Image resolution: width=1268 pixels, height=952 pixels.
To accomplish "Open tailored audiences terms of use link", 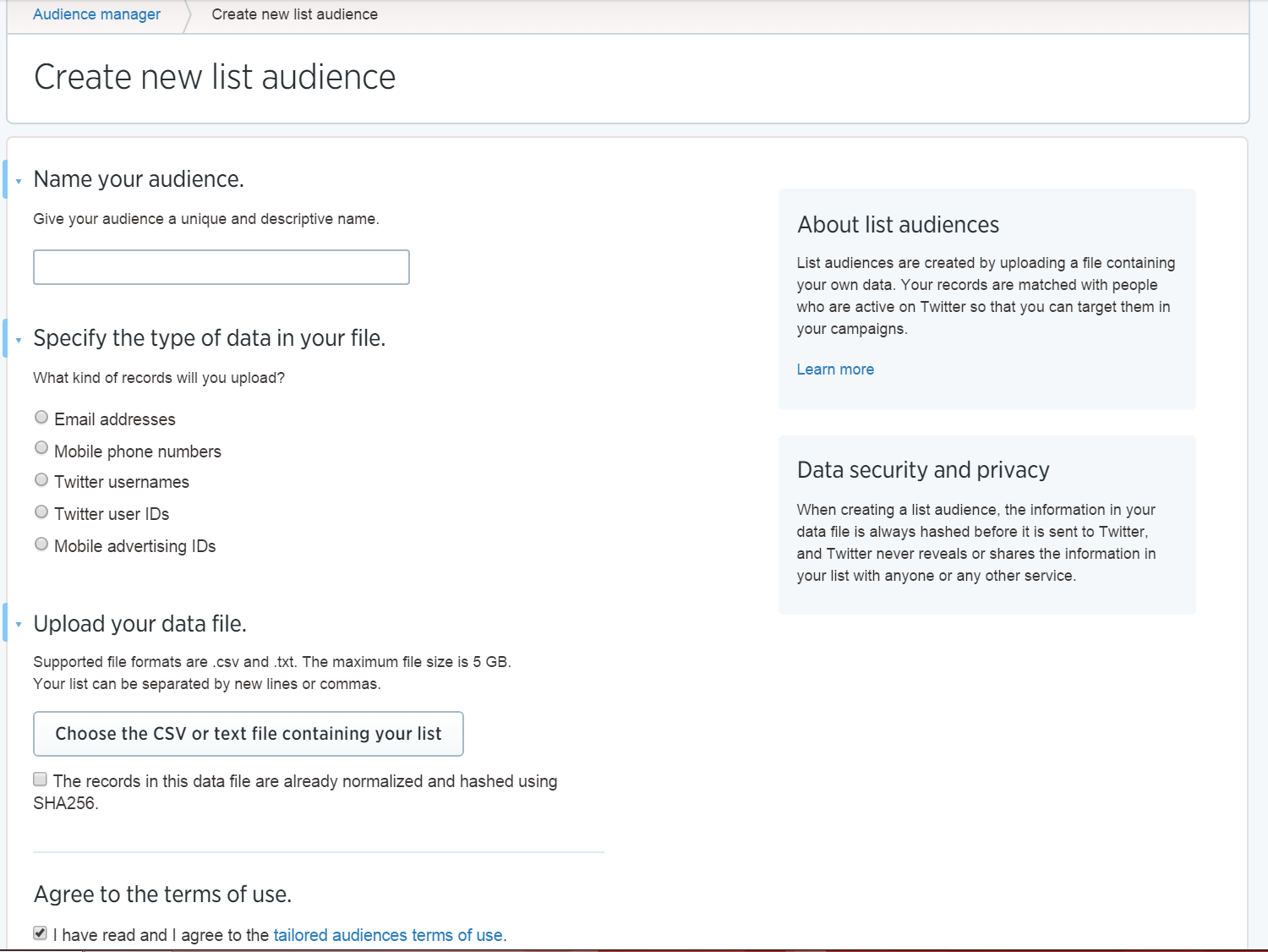I will pos(388,935).
